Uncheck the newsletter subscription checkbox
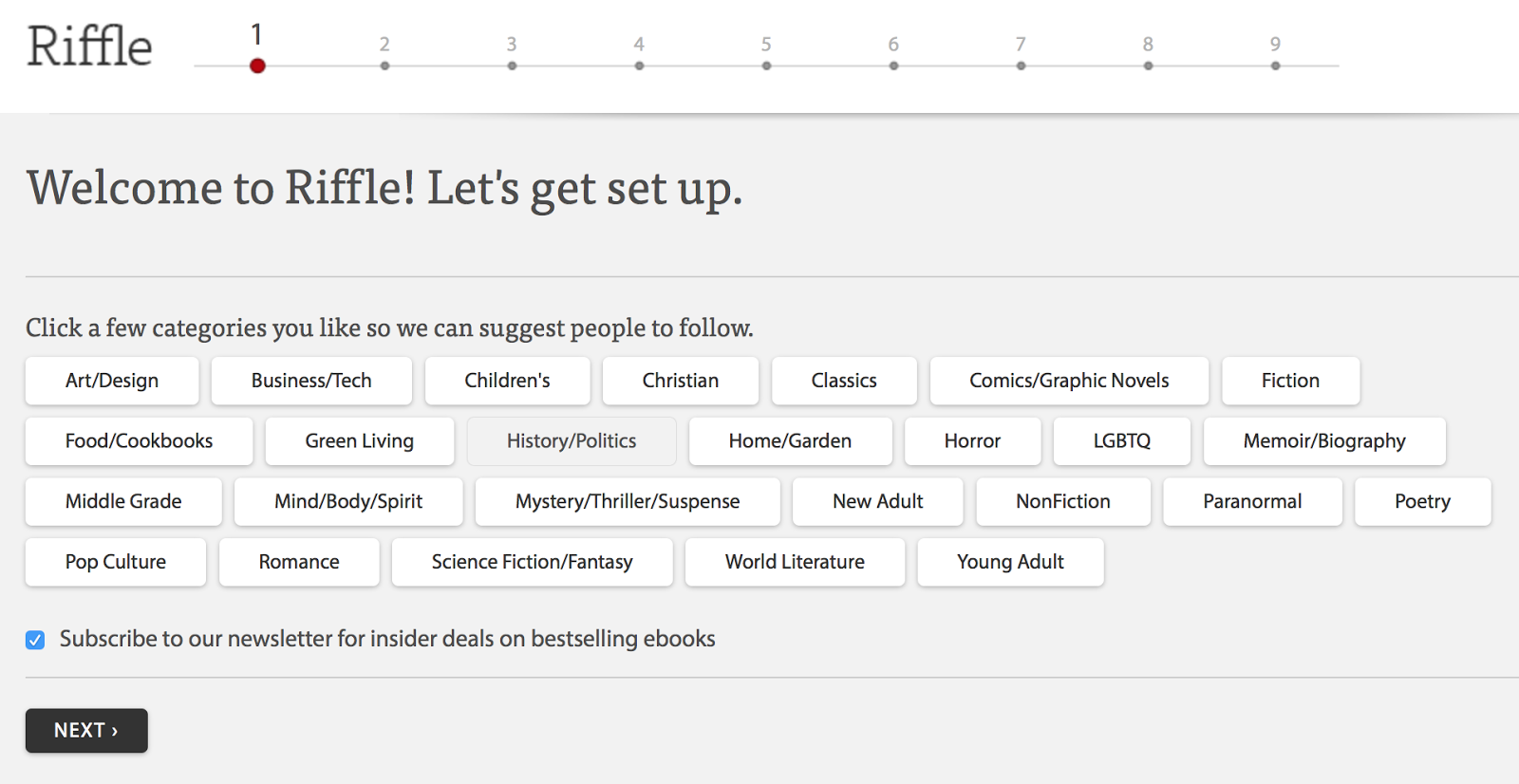 (x=35, y=640)
